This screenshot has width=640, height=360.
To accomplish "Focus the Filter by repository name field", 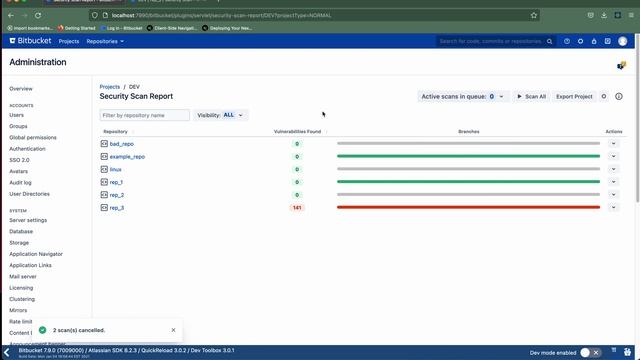I will [144, 115].
